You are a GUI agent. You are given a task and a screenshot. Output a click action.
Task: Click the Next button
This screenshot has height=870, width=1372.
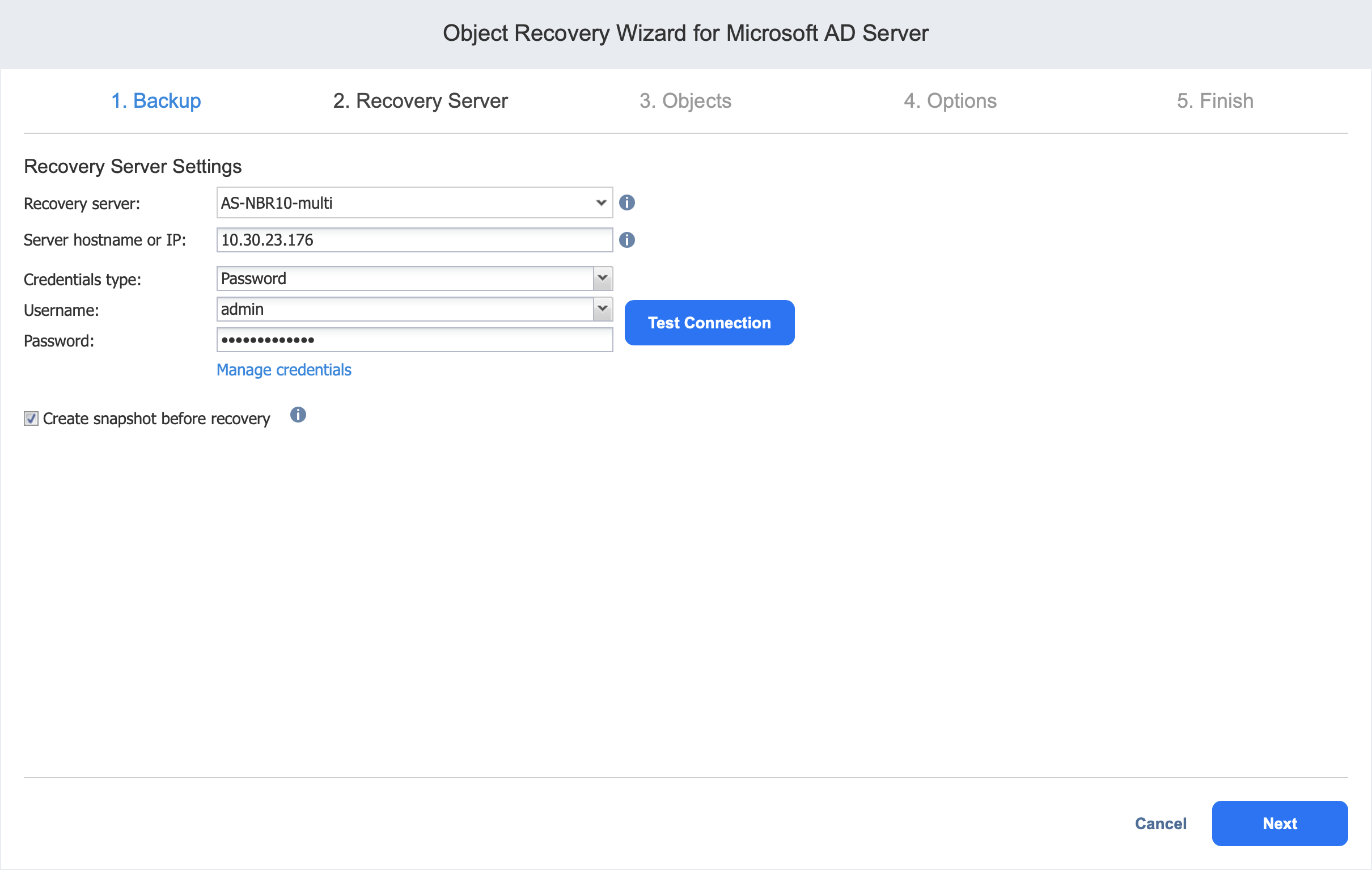click(1279, 823)
